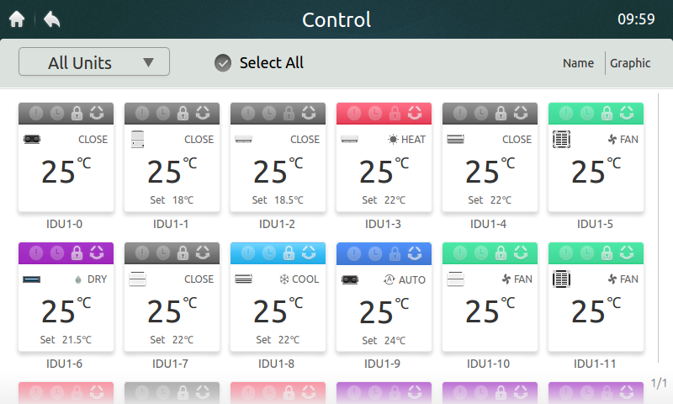Click the clock timer icon on IDU1-2
Image resolution: width=673 pixels, height=404 pixels.
click(268, 113)
